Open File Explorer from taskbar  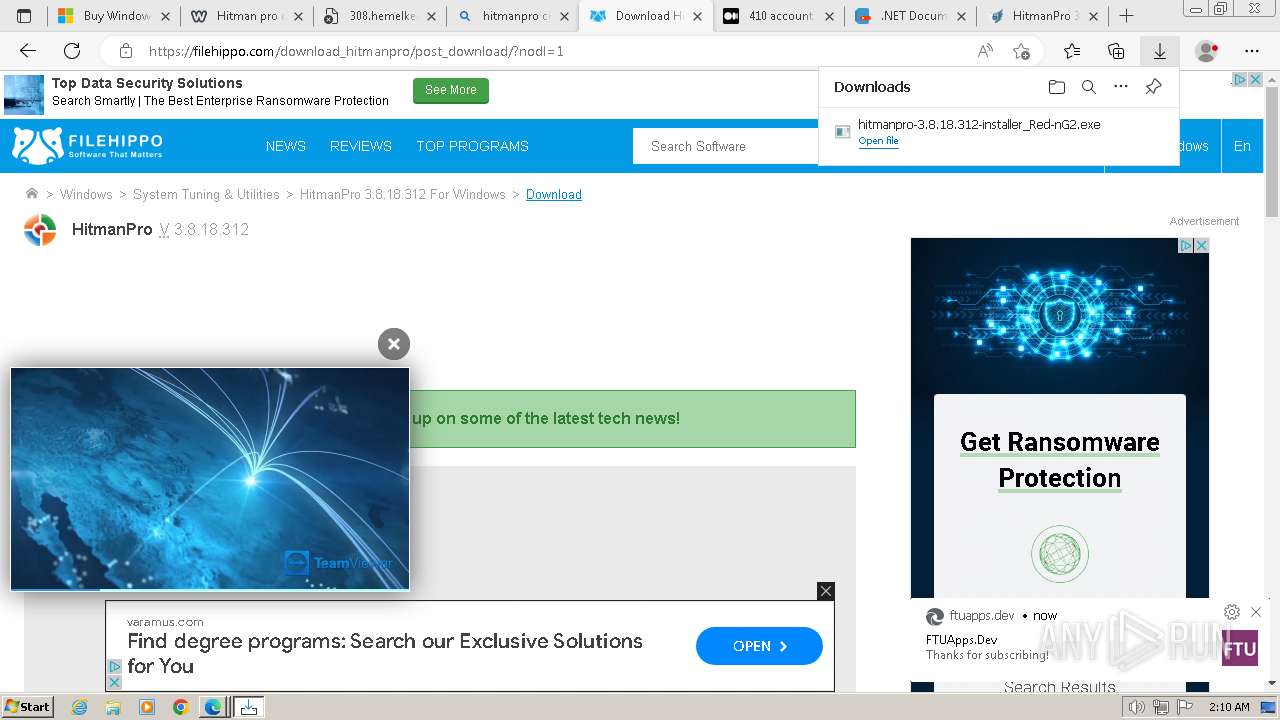click(x=113, y=707)
